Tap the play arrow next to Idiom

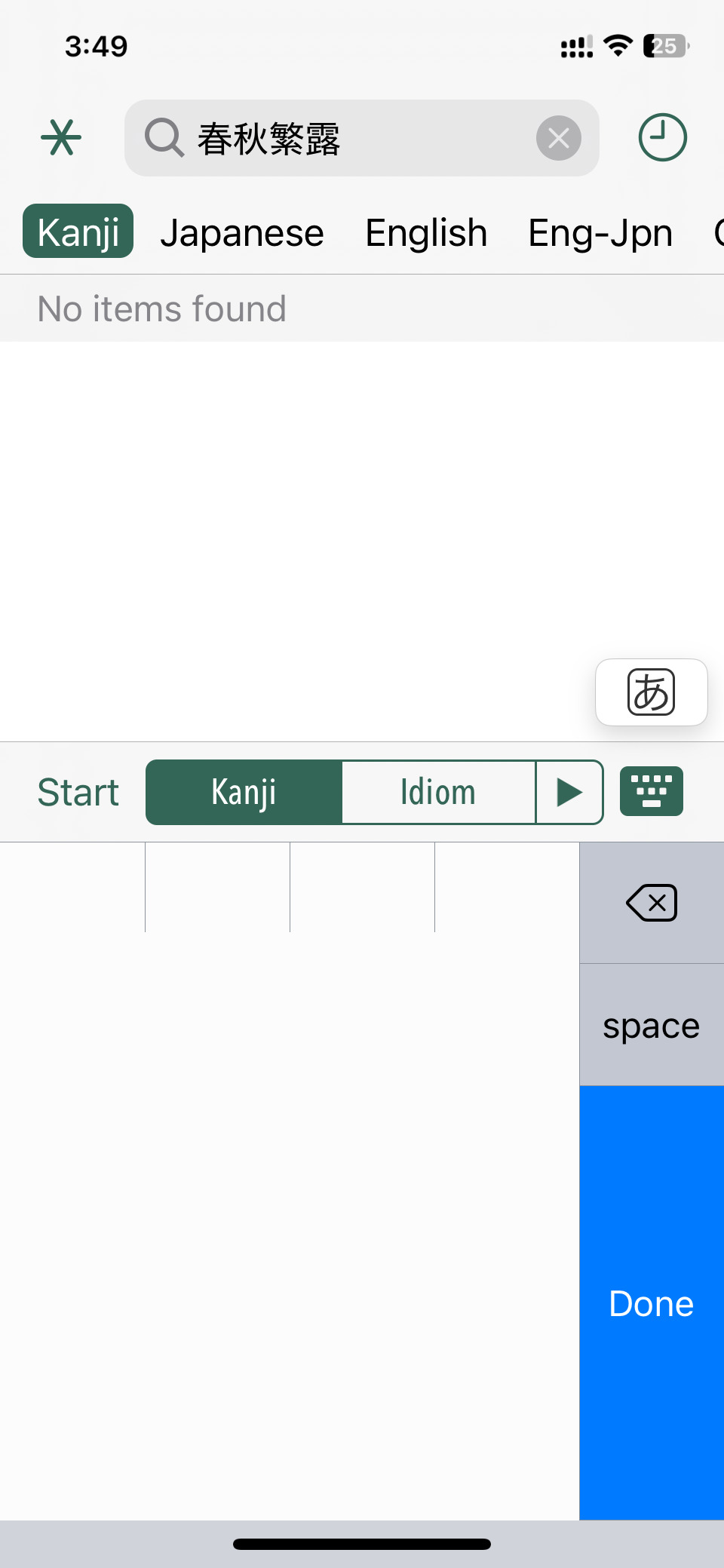569,792
